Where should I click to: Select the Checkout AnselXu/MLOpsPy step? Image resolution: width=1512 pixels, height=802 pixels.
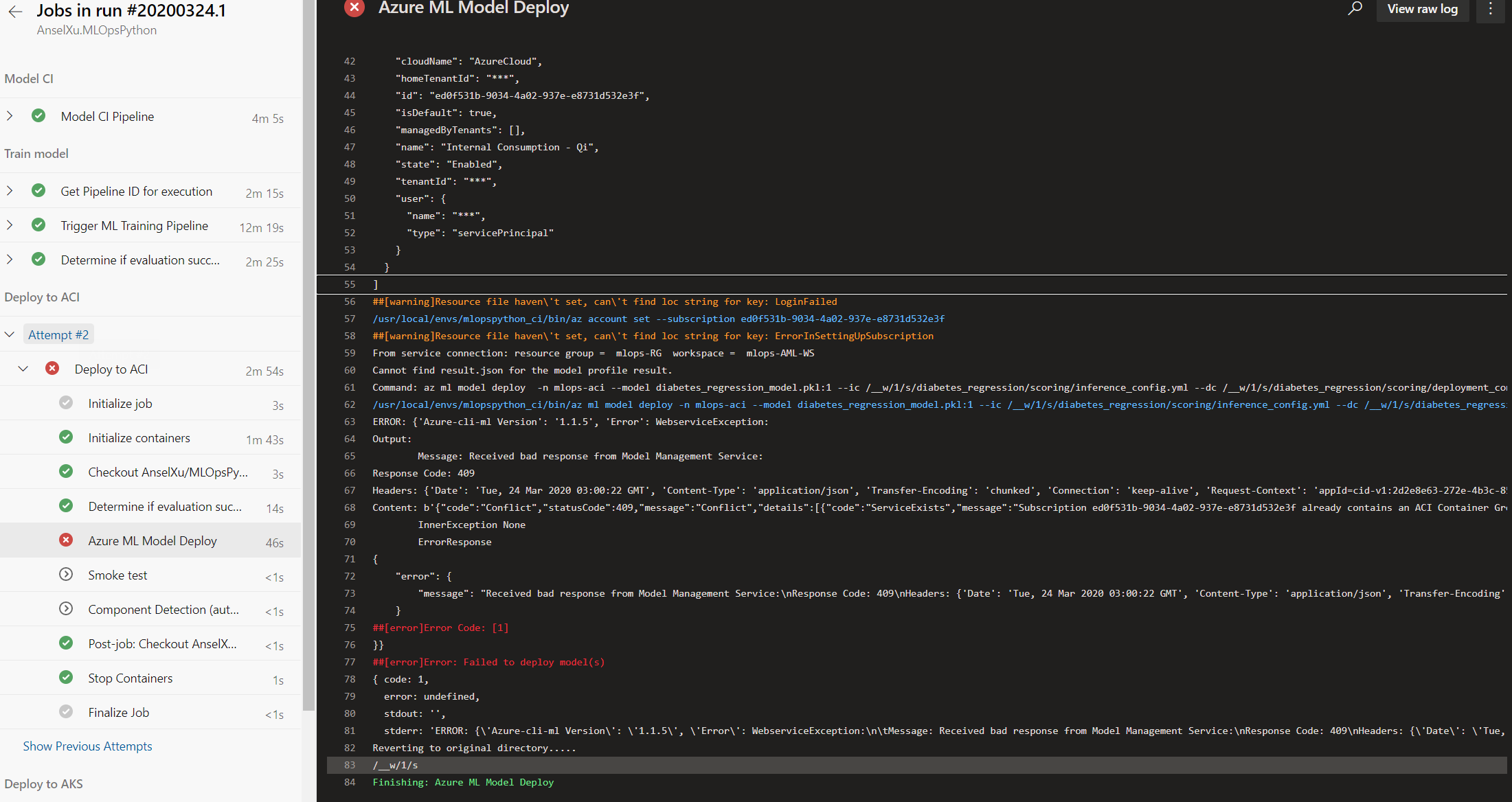tap(169, 472)
